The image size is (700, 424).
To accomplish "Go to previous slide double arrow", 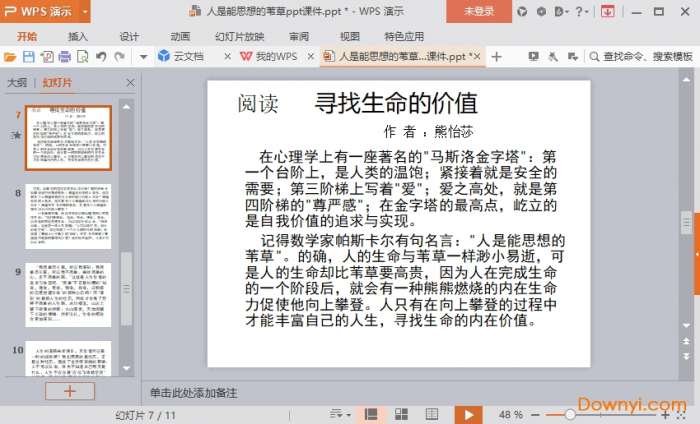I will (686, 341).
